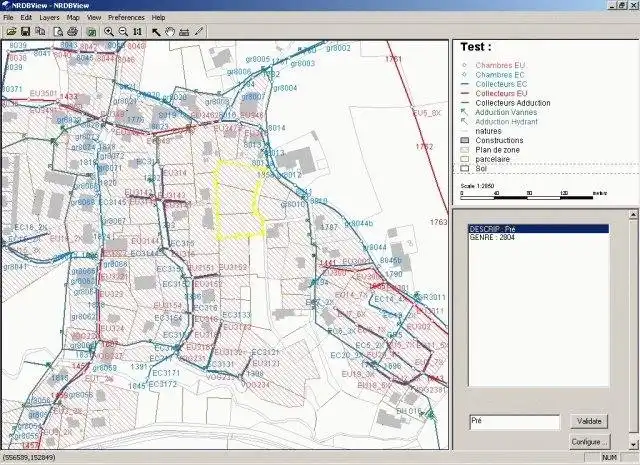Activate the hand pan tool
The image size is (640, 465).
click(170, 32)
